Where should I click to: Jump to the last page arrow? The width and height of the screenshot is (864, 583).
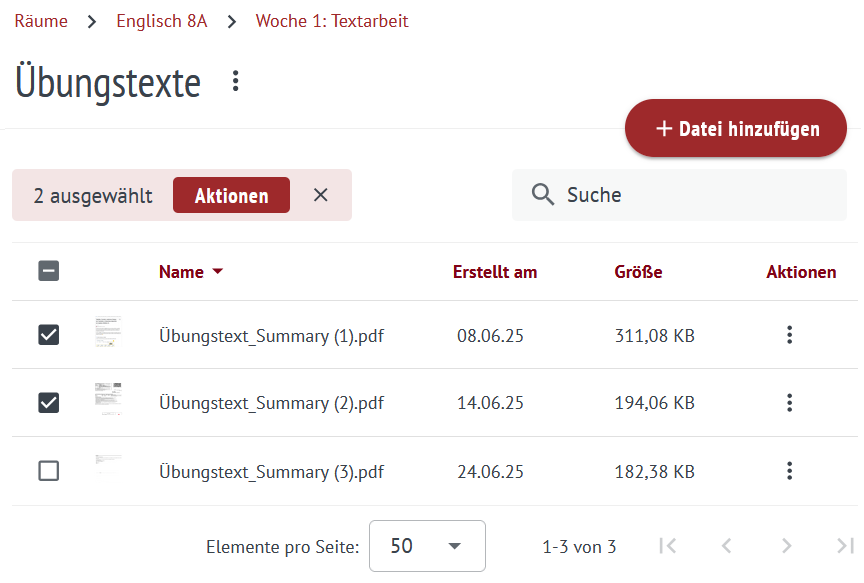click(845, 546)
